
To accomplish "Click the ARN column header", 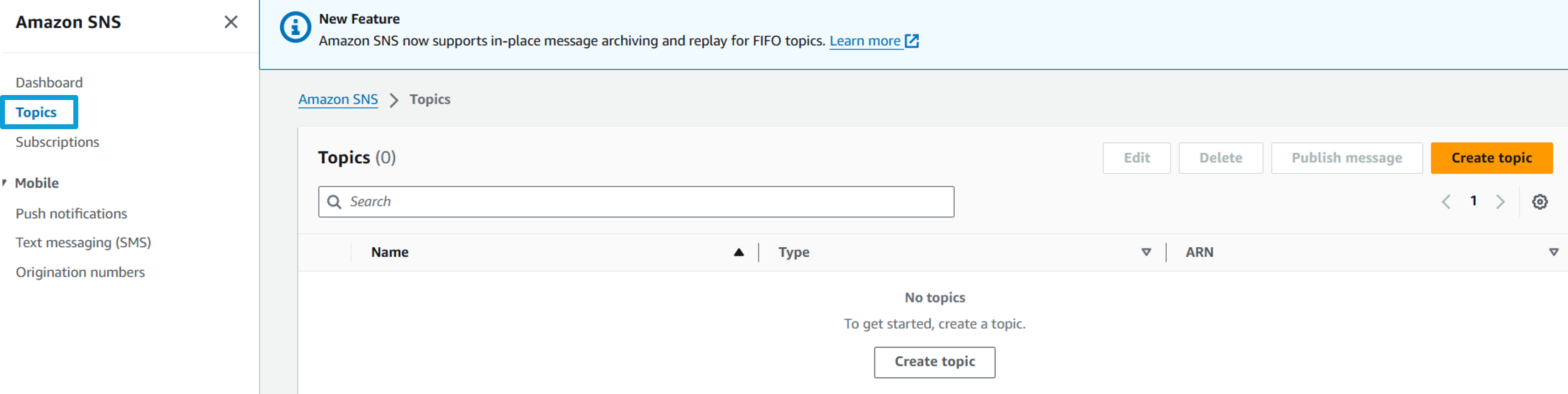I will (x=1199, y=252).
